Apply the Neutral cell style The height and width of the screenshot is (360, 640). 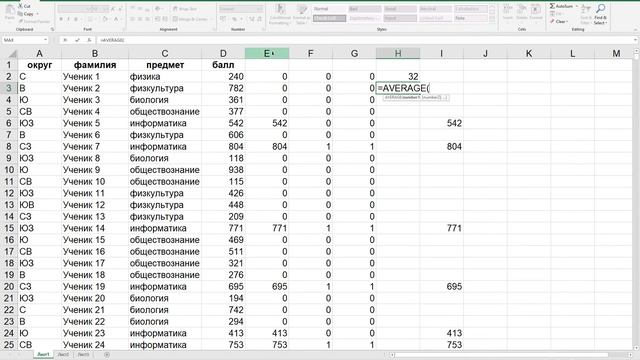click(x=436, y=9)
